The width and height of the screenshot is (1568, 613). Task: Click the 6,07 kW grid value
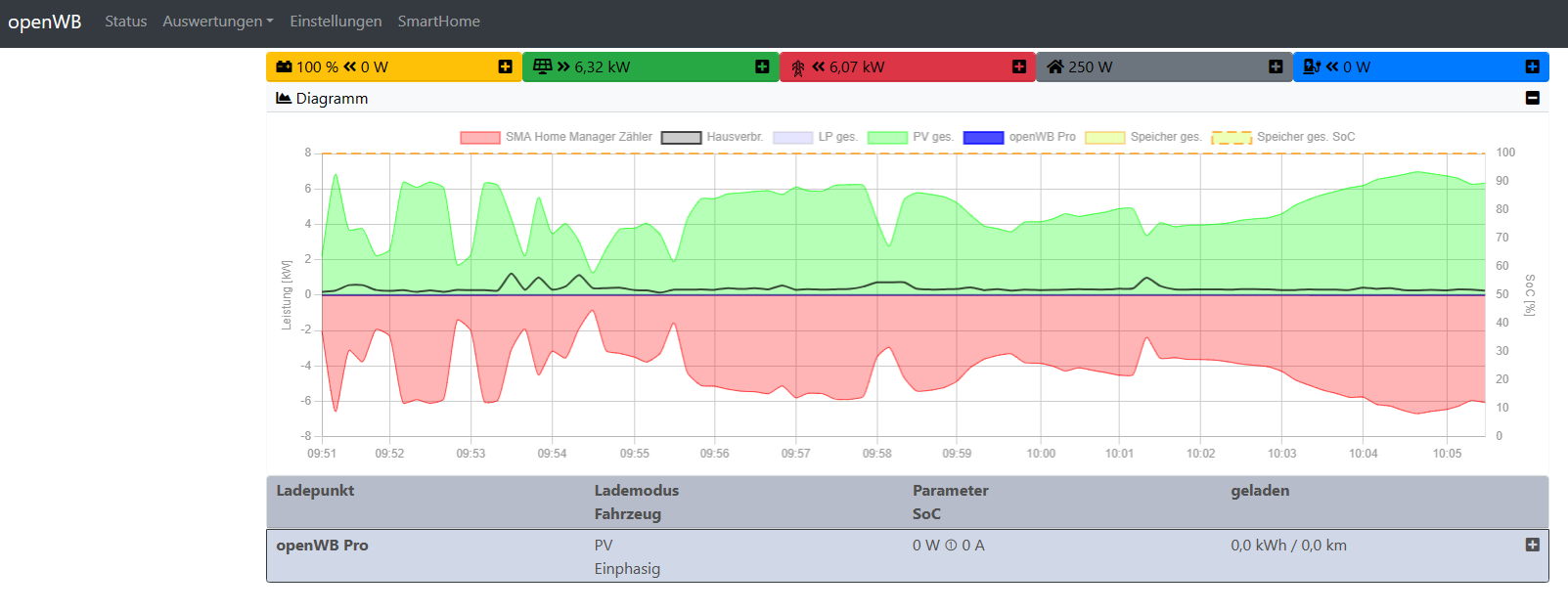(x=857, y=66)
